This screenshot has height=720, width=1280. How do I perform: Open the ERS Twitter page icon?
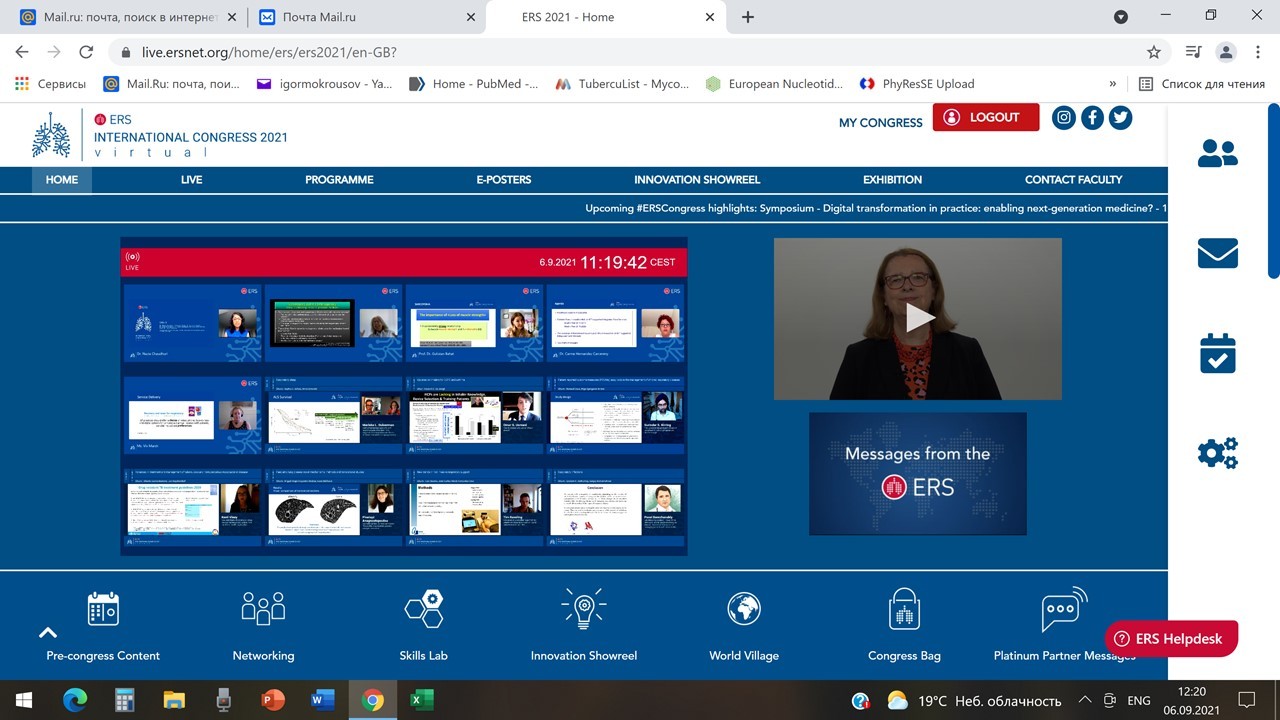1120,118
